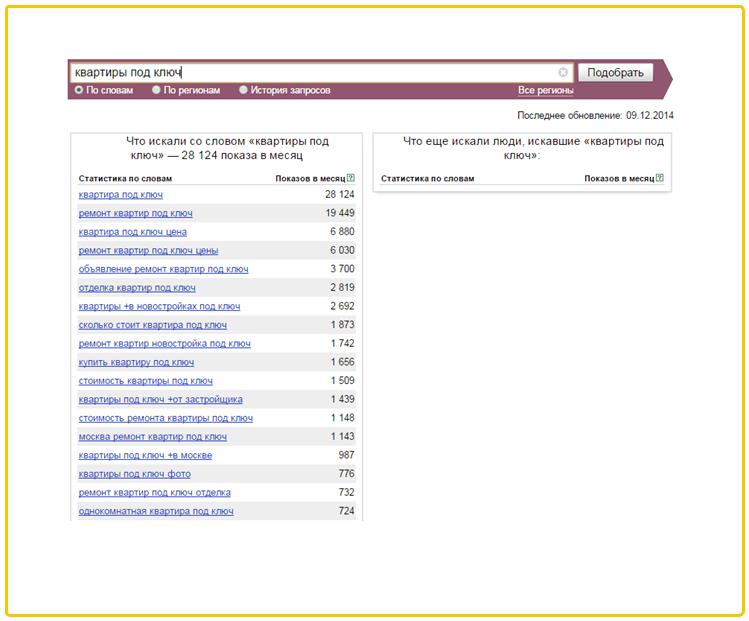Click "купить квартиру под ключ" link

click(x=136, y=362)
